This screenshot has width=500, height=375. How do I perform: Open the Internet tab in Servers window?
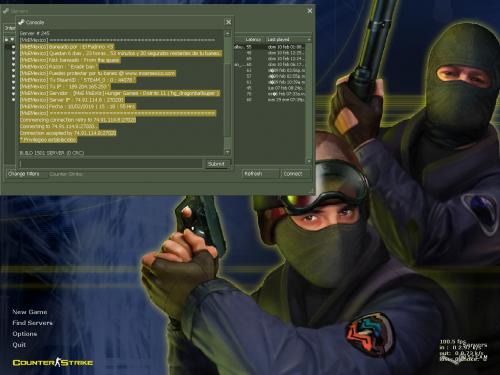click(10, 28)
